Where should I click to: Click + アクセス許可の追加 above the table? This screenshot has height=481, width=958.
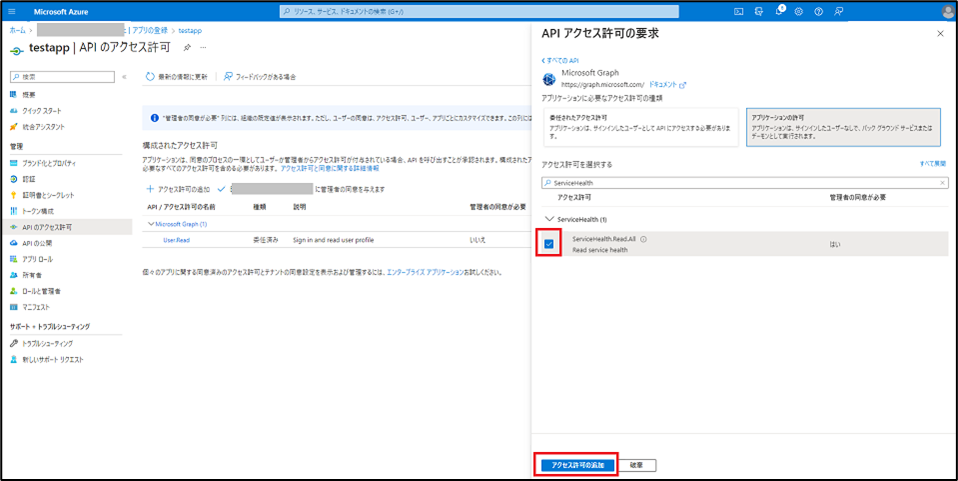pos(178,189)
